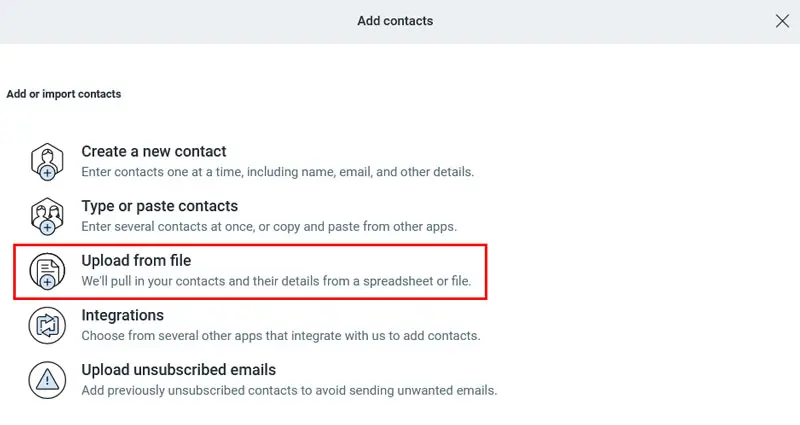The height and width of the screenshot is (425, 800).
Task: Open the Integrations heading
Action: pos(122,315)
